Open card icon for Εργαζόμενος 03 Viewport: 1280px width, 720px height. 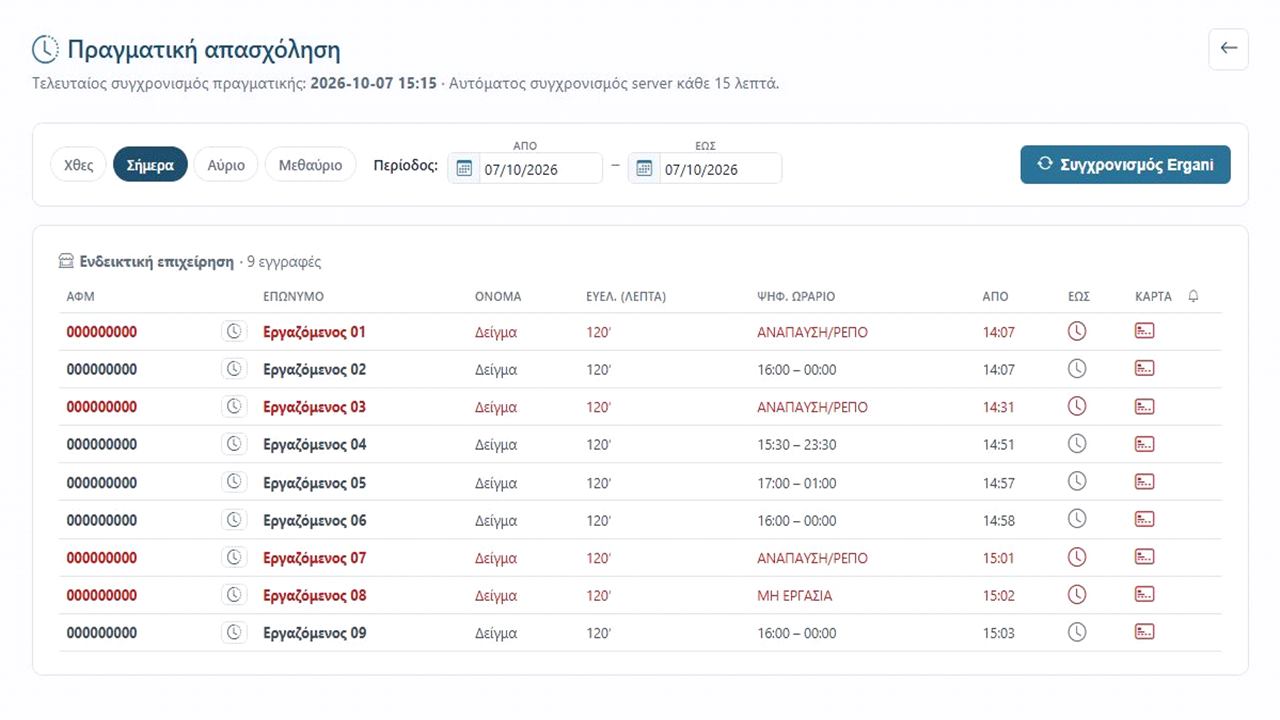(1145, 406)
